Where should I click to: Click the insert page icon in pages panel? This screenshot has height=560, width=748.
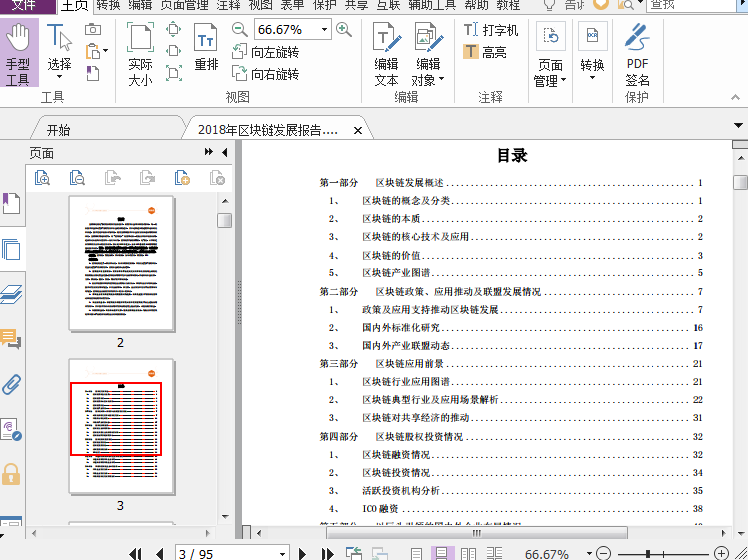tap(182, 178)
